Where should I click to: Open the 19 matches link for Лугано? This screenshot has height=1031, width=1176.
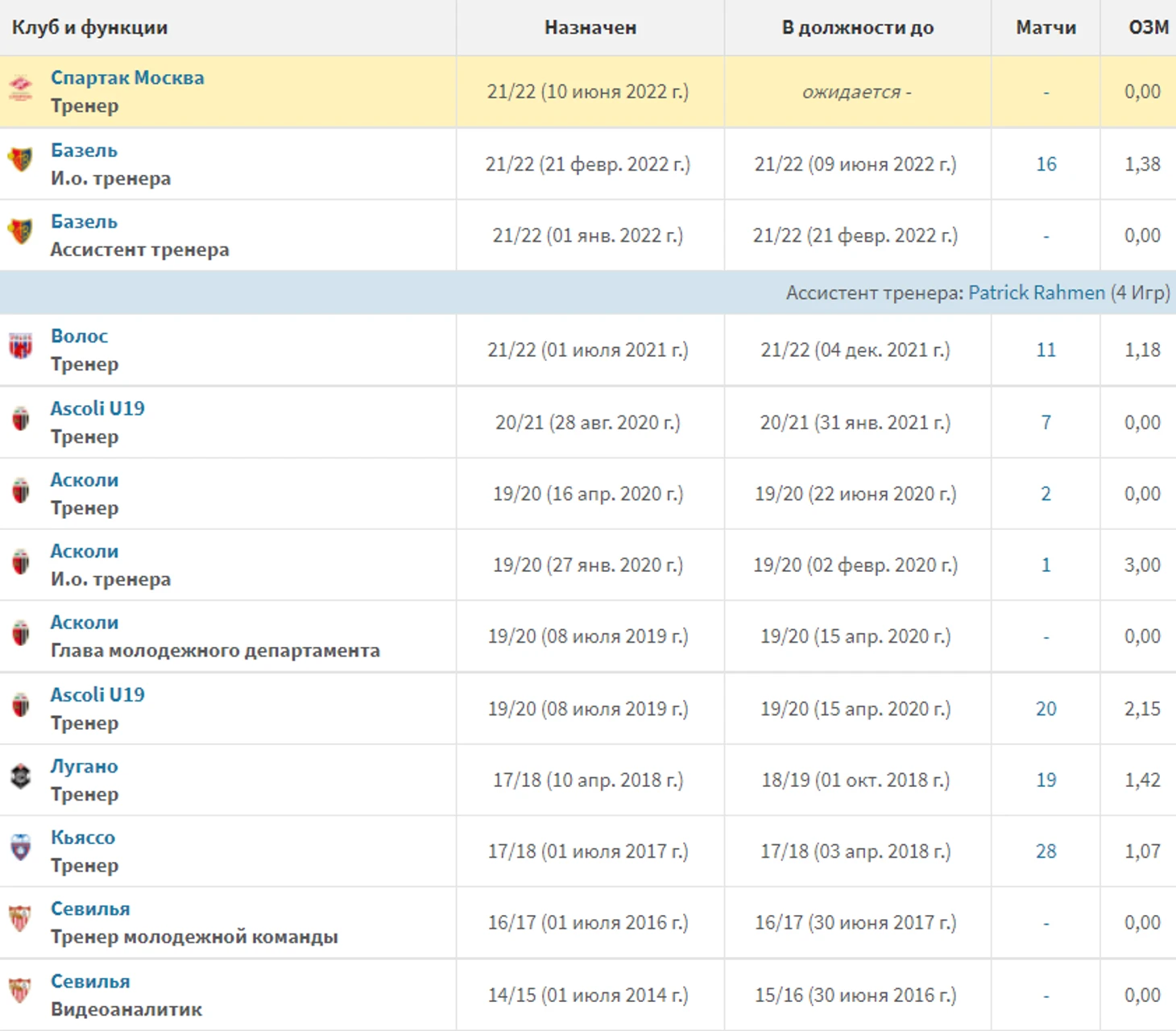point(1046,780)
